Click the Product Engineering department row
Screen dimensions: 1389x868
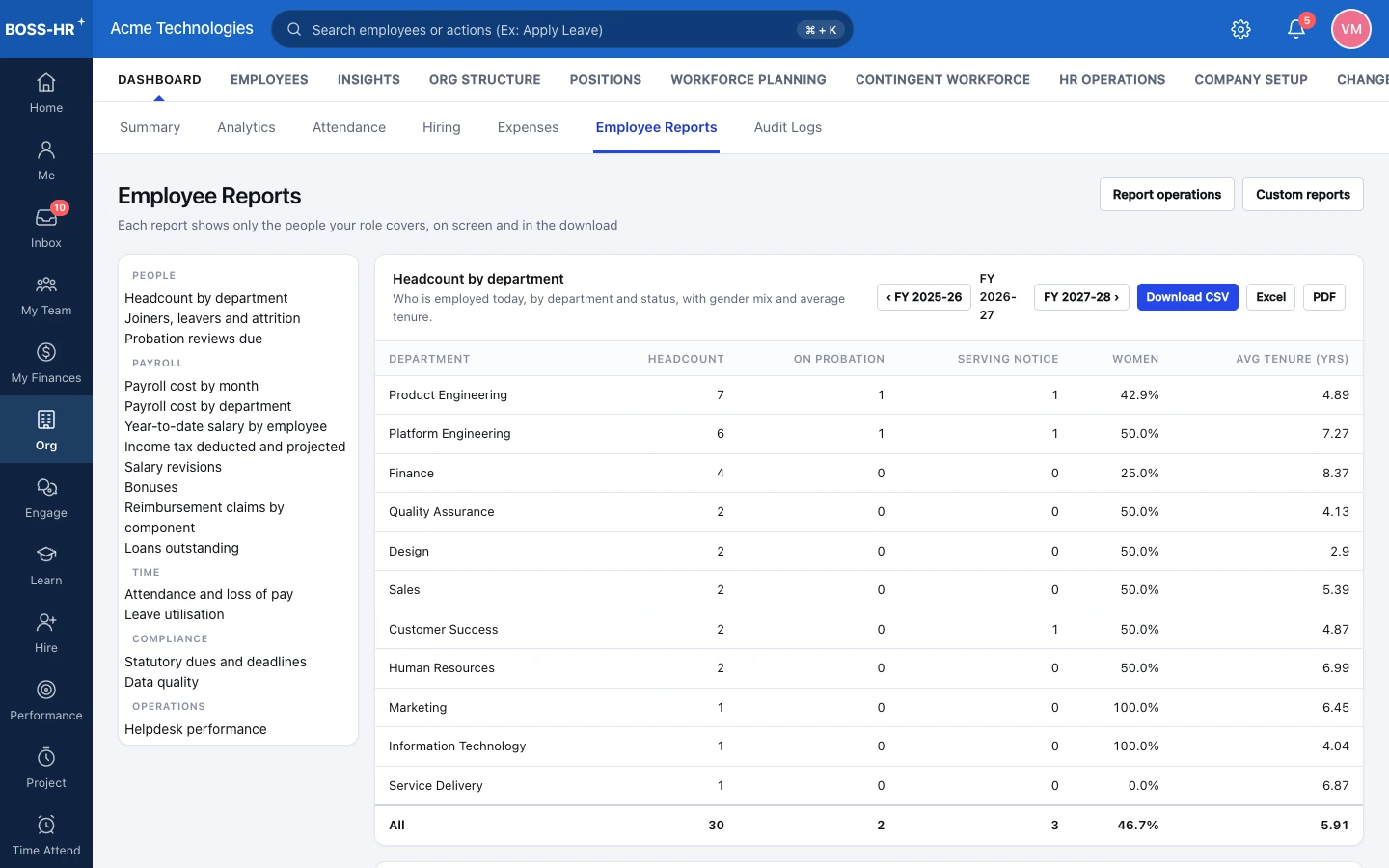(869, 394)
